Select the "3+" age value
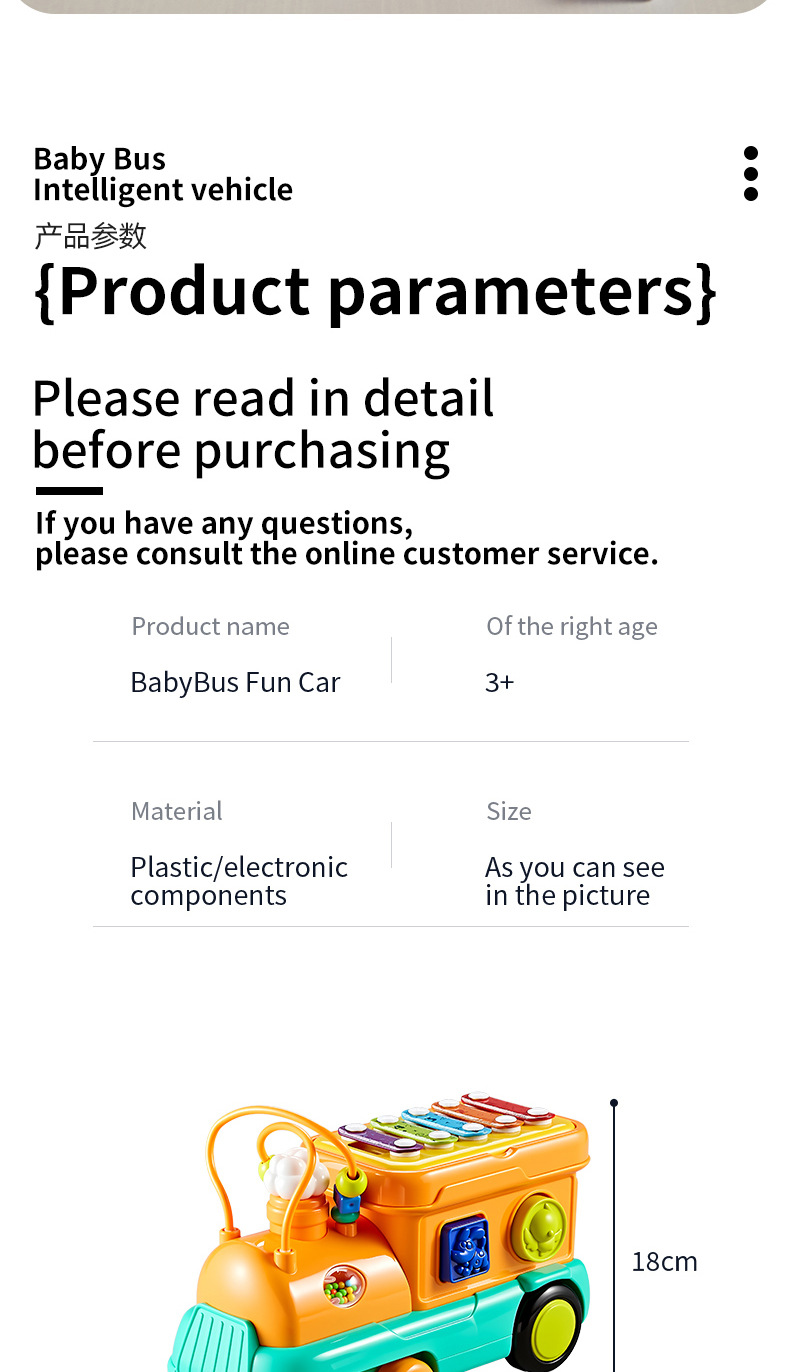The width and height of the screenshot is (790, 1372). point(499,682)
